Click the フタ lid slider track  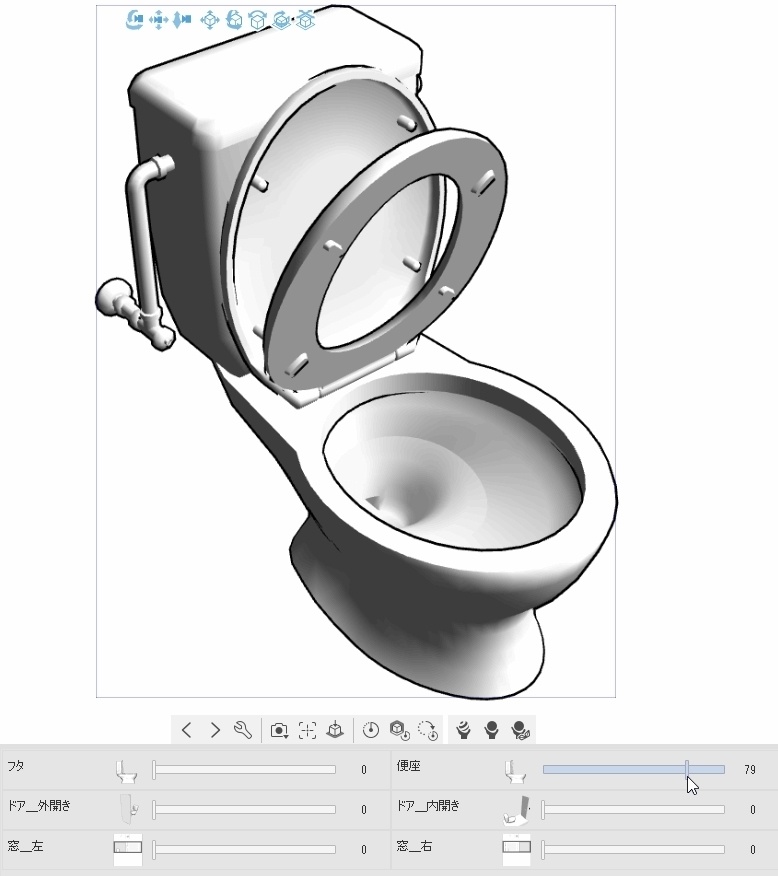(x=245, y=769)
